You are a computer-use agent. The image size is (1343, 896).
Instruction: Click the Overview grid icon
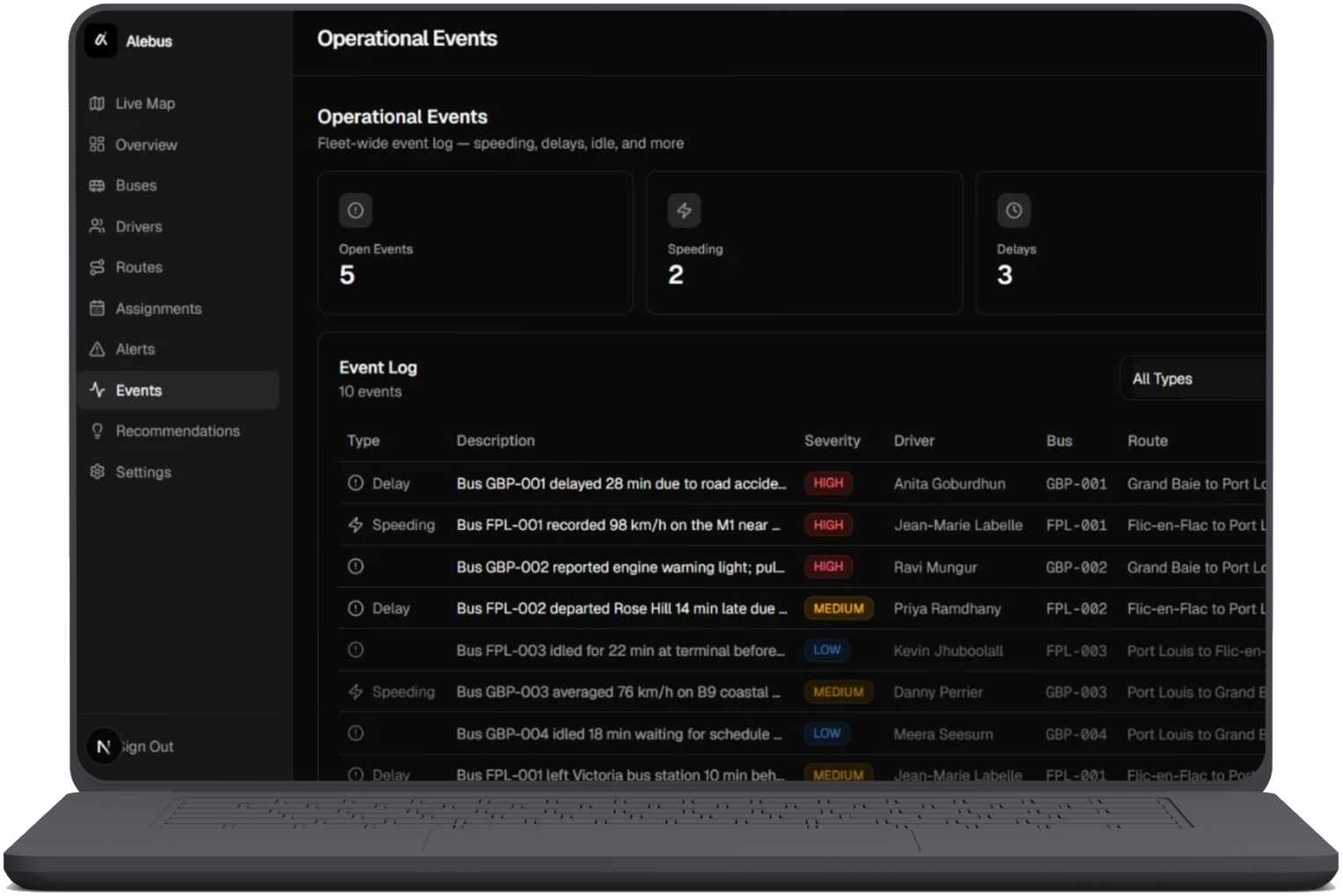pos(97,144)
